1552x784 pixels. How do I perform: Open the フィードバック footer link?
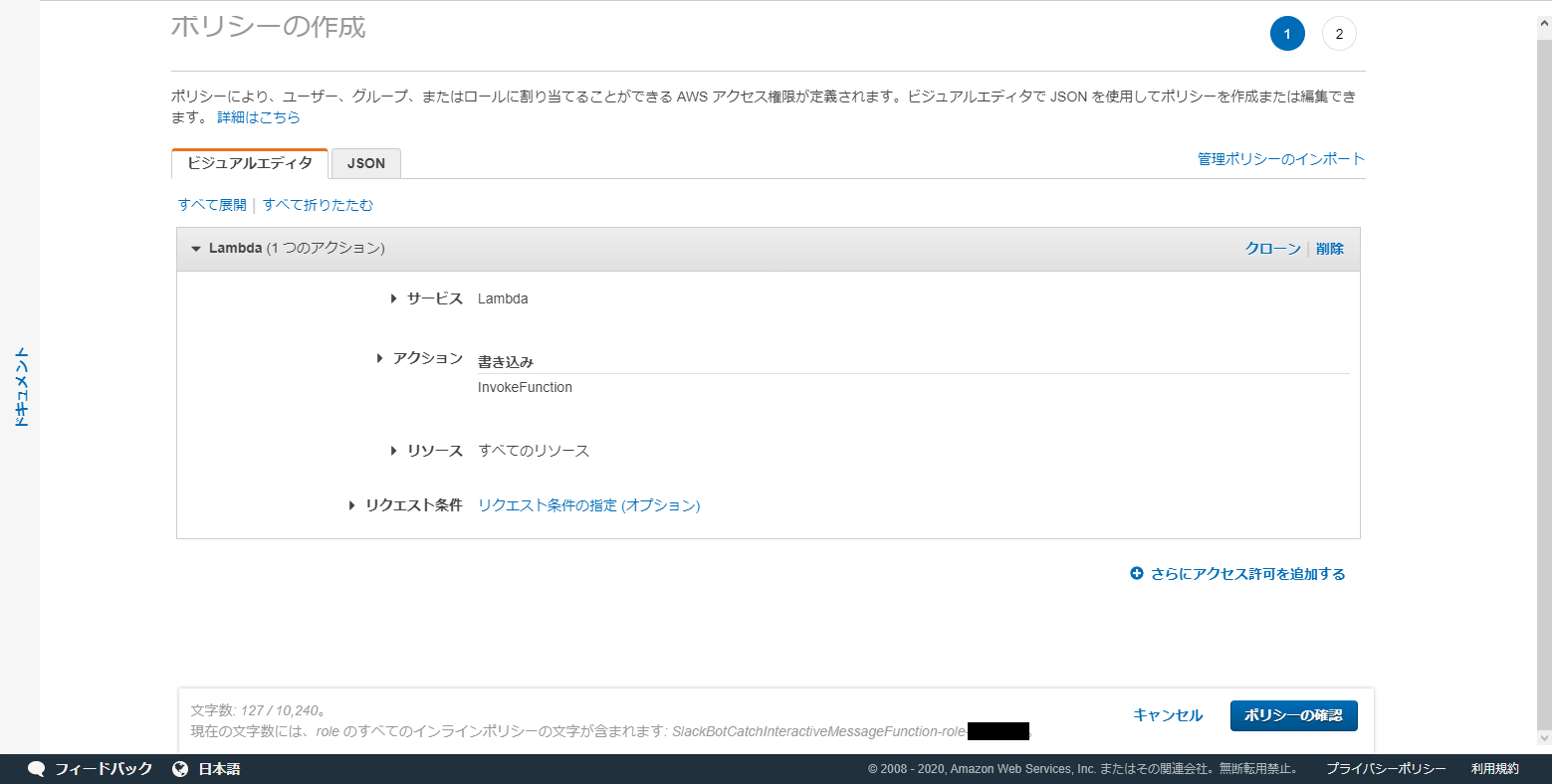coord(104,769)
